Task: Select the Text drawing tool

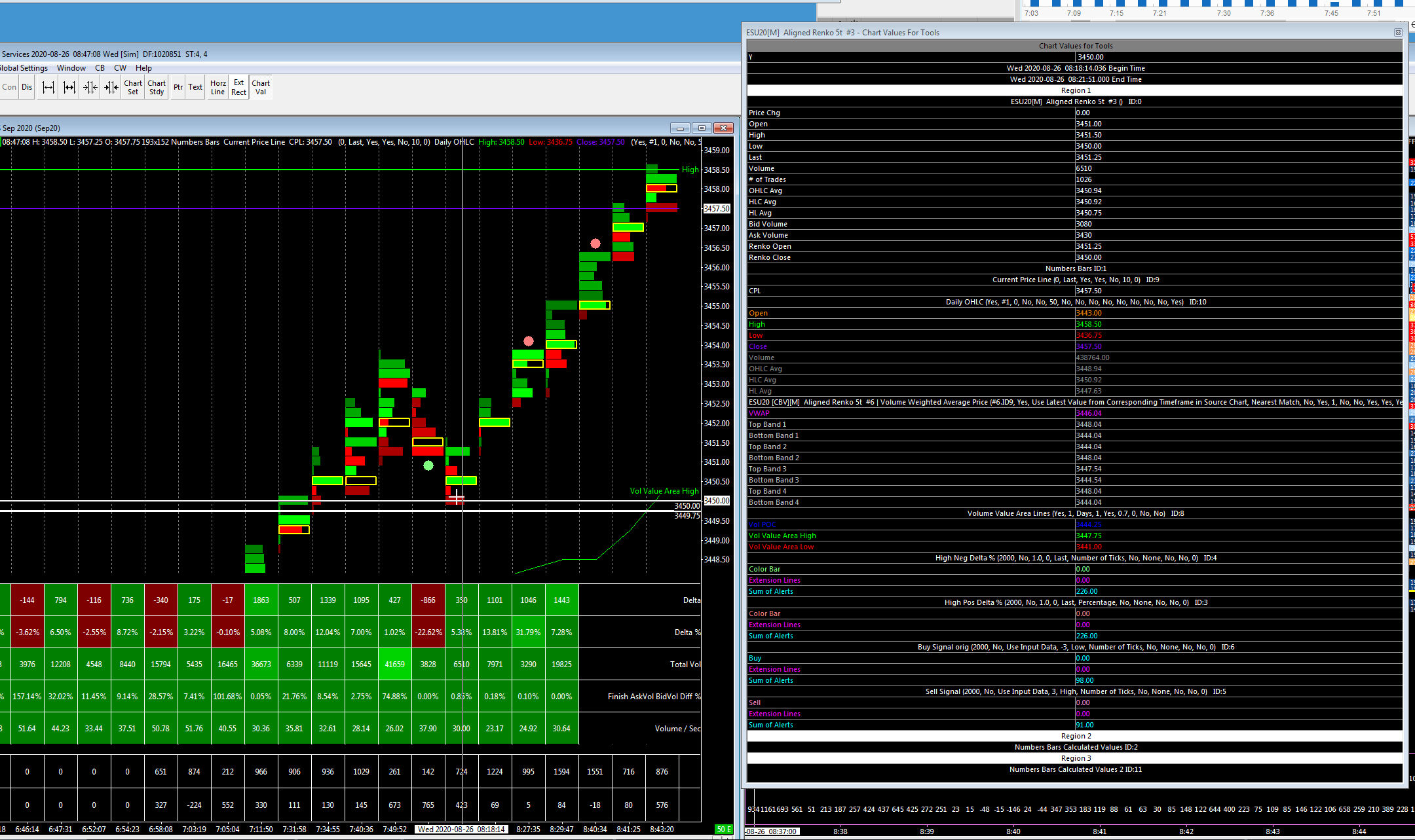Action: tap(195, 87)
